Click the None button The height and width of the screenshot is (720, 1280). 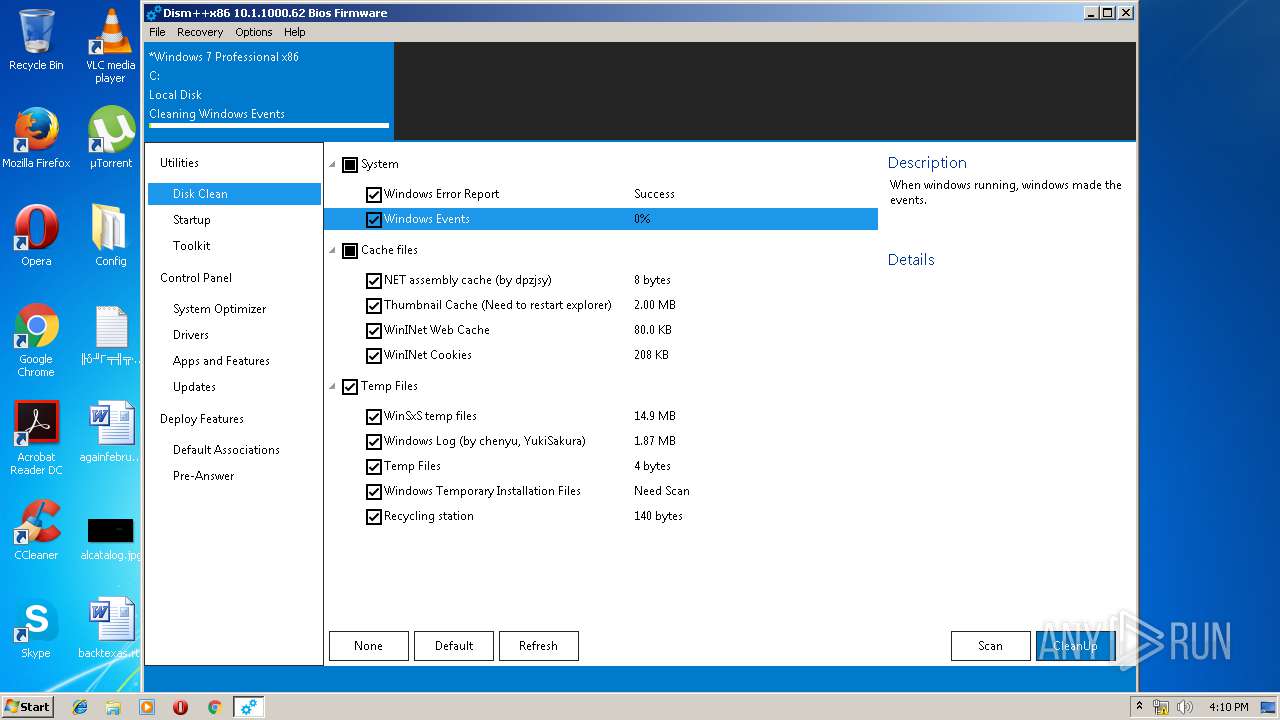[369, 646]
